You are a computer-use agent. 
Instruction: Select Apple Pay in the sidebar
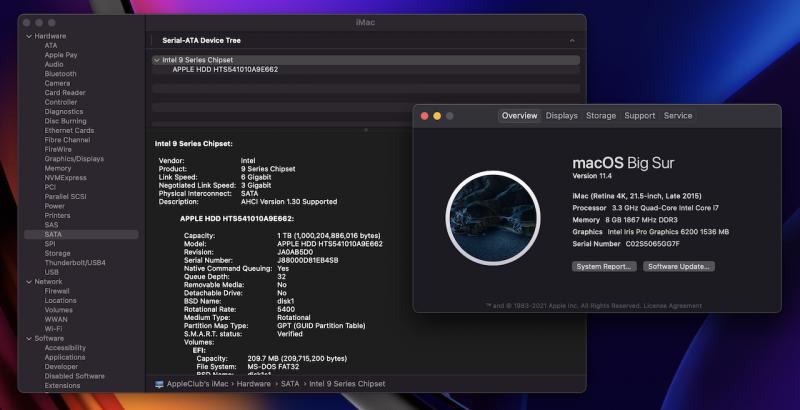pyautogui.click(x=61, y=55)
